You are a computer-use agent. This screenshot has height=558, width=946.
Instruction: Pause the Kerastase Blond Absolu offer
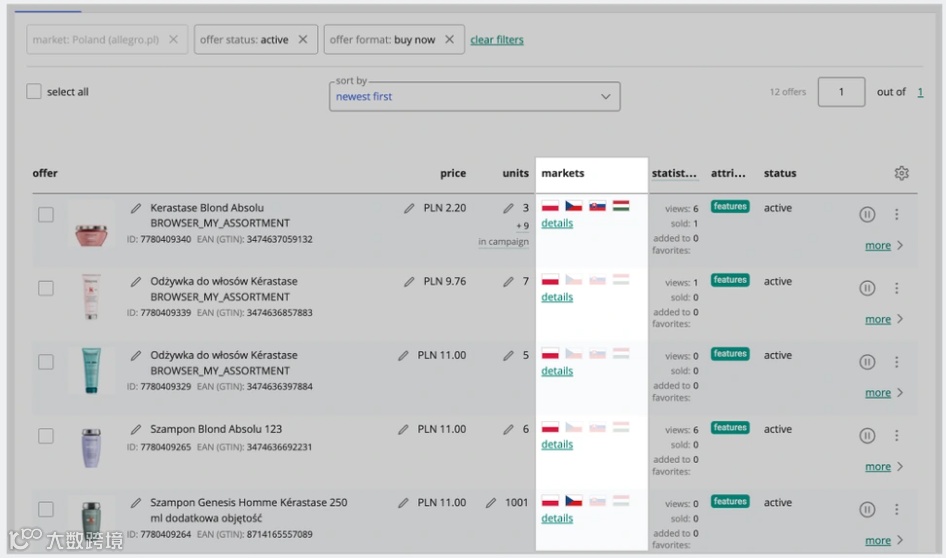[867, 214]
